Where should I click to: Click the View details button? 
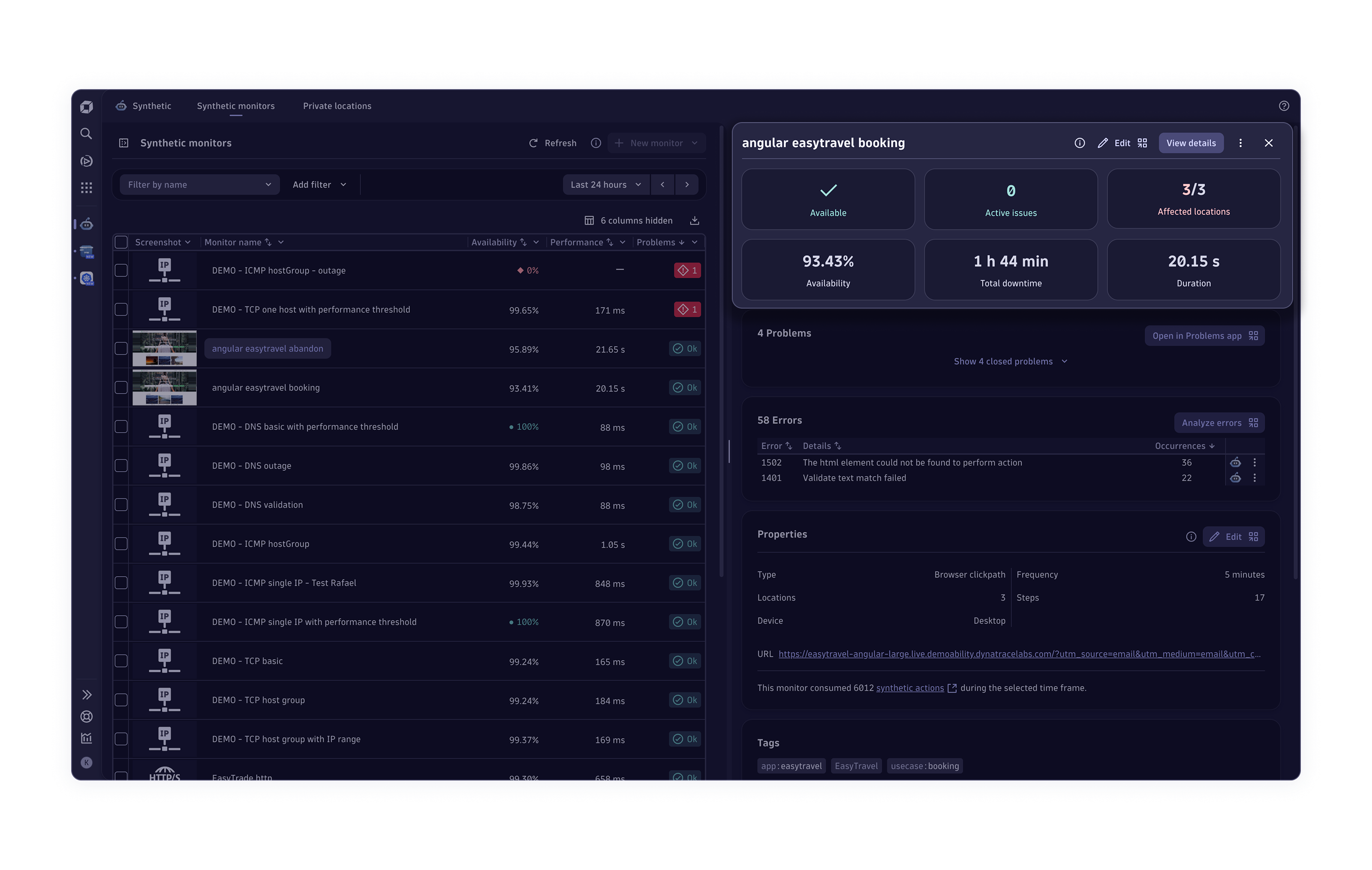coord(1191,143)
